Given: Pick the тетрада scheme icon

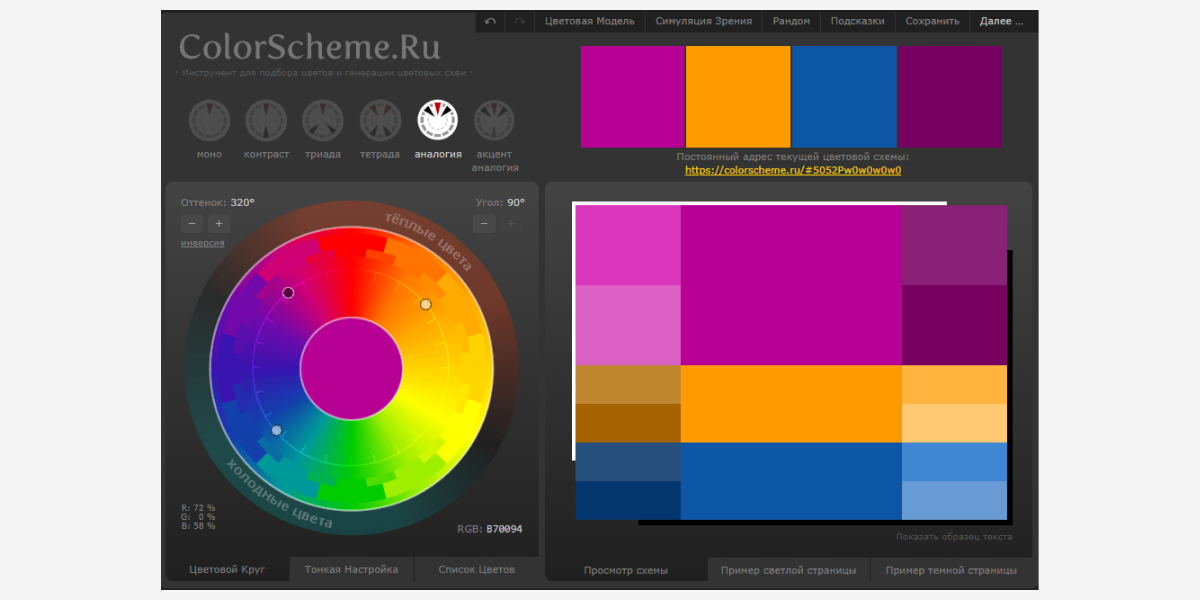Looking at the screenshot, I should 380,121.
